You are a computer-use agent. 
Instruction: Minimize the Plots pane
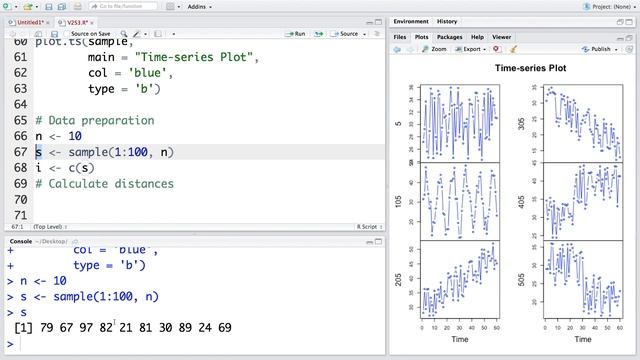620,38
